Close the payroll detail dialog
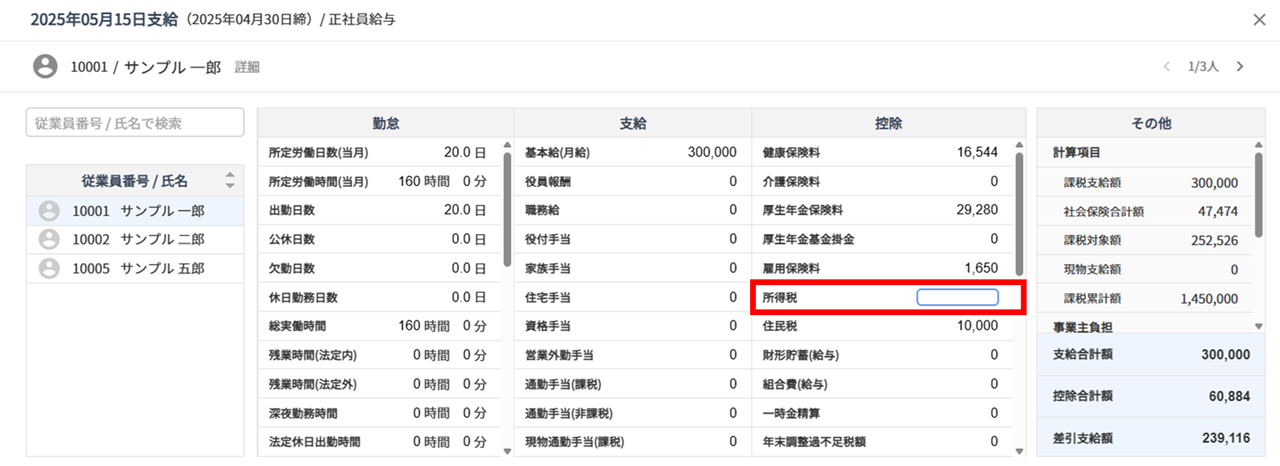1280x466 pixels. click(1258, 19)
